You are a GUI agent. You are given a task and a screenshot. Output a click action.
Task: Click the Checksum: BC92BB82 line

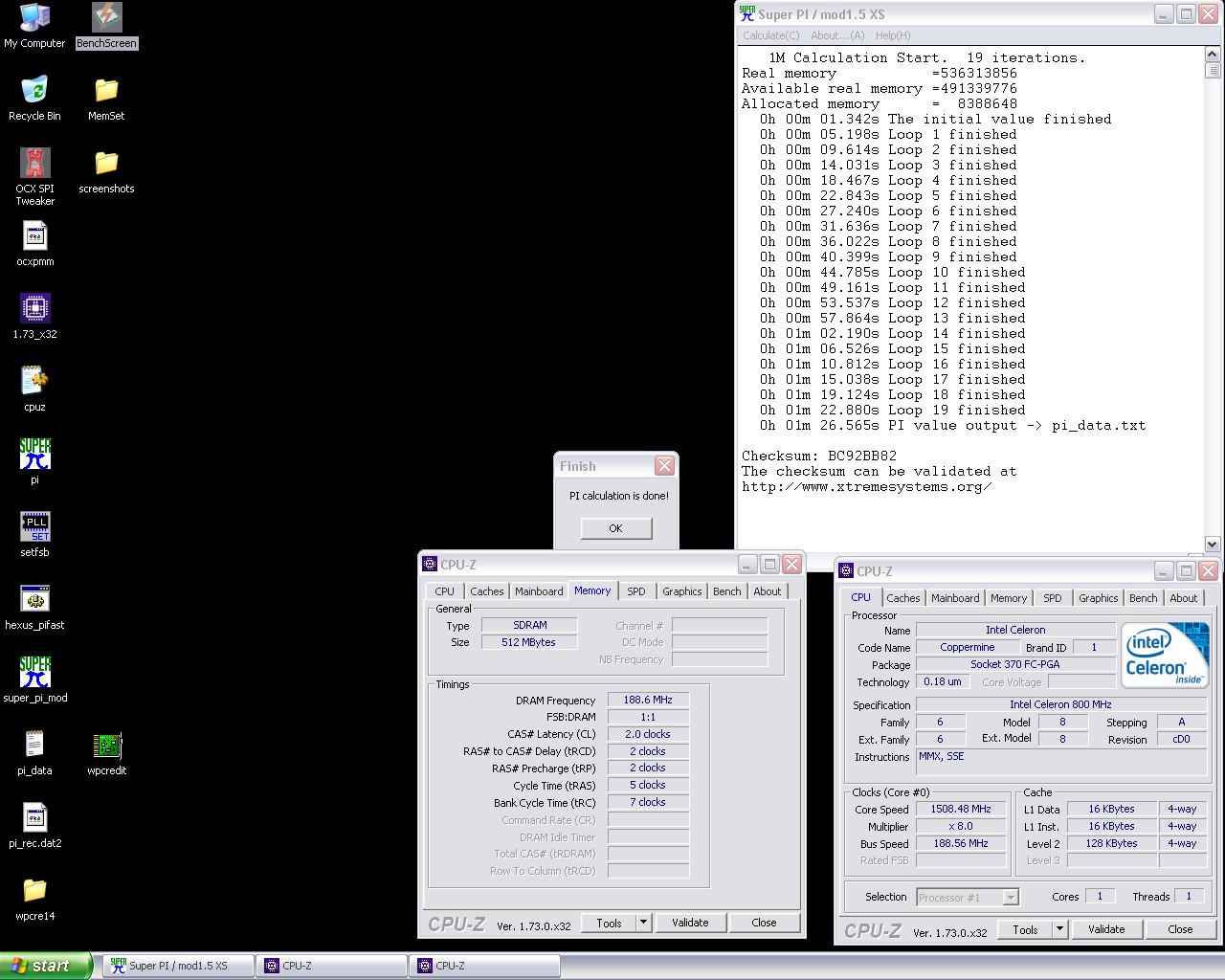[x=819, y=456]
